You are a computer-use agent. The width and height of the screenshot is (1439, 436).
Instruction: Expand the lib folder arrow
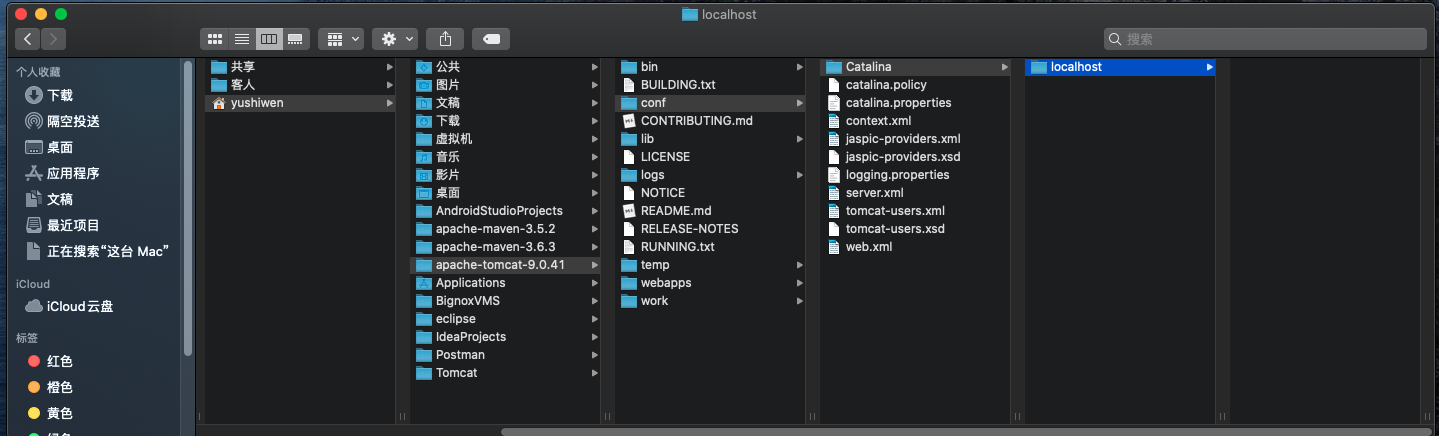tap(799, 139)
